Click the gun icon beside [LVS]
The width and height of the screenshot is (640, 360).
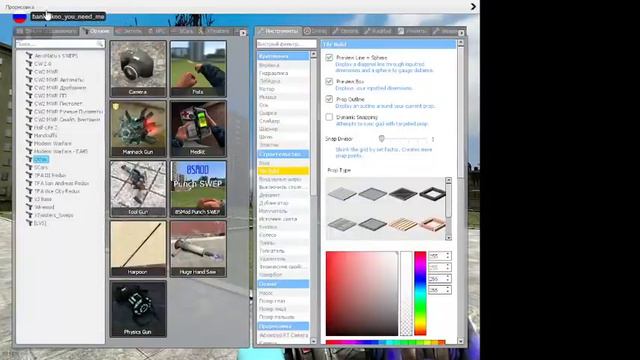point(29,223)
